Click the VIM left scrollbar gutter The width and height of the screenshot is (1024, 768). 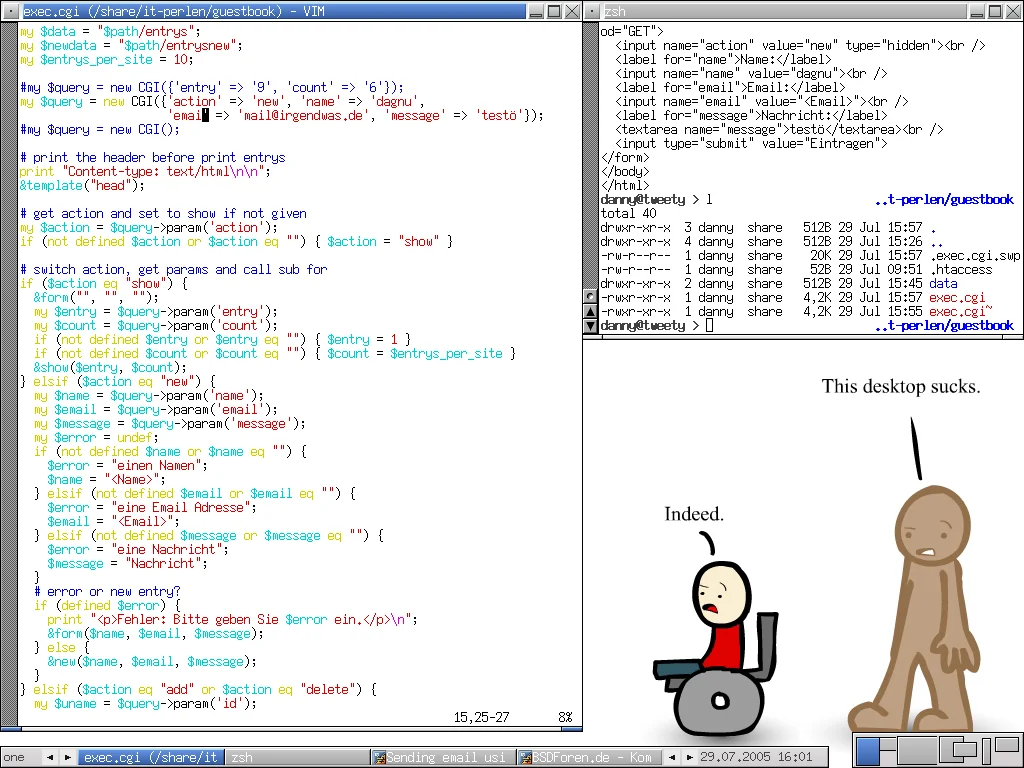click(8, 372)
